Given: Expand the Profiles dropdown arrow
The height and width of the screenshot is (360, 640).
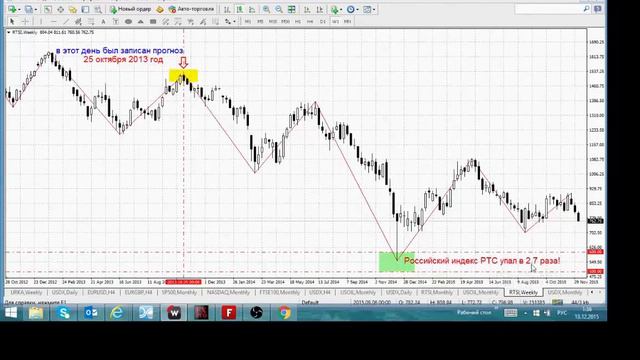Looking at the screenshot, I should pos(36,9).
